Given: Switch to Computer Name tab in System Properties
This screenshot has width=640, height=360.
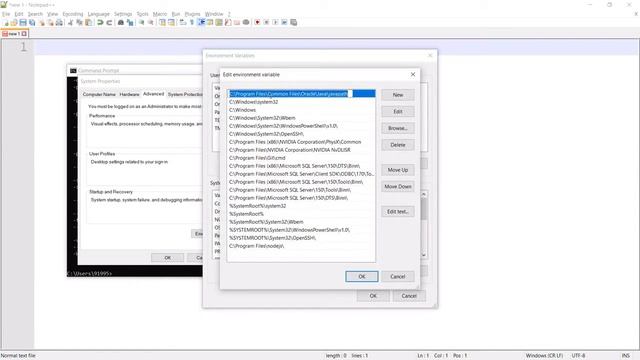Looking at the screenshot, I should click(99, 94).
